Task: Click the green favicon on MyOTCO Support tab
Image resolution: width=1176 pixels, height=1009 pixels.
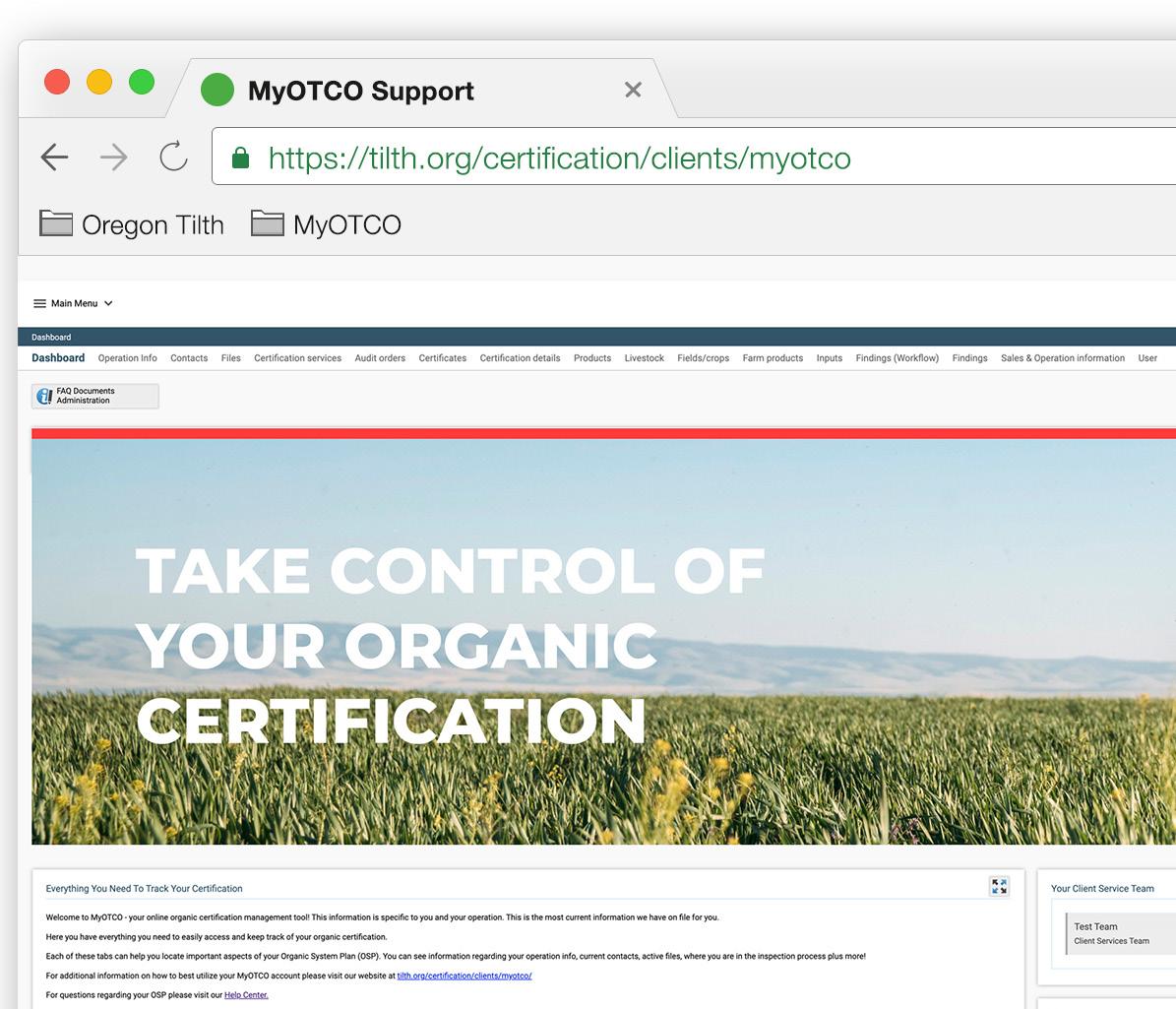Action: click(x=217, y=90)
